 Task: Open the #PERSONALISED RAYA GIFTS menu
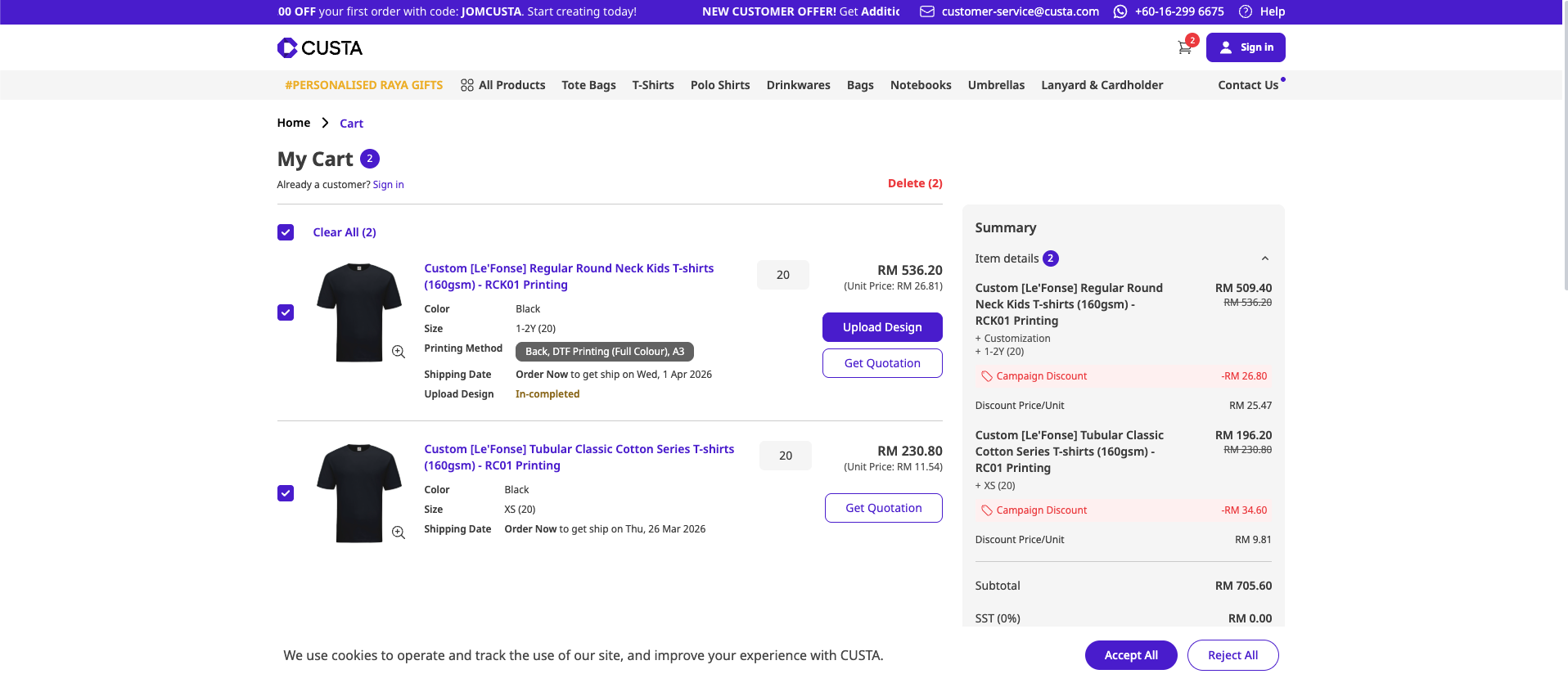(364, 85)
